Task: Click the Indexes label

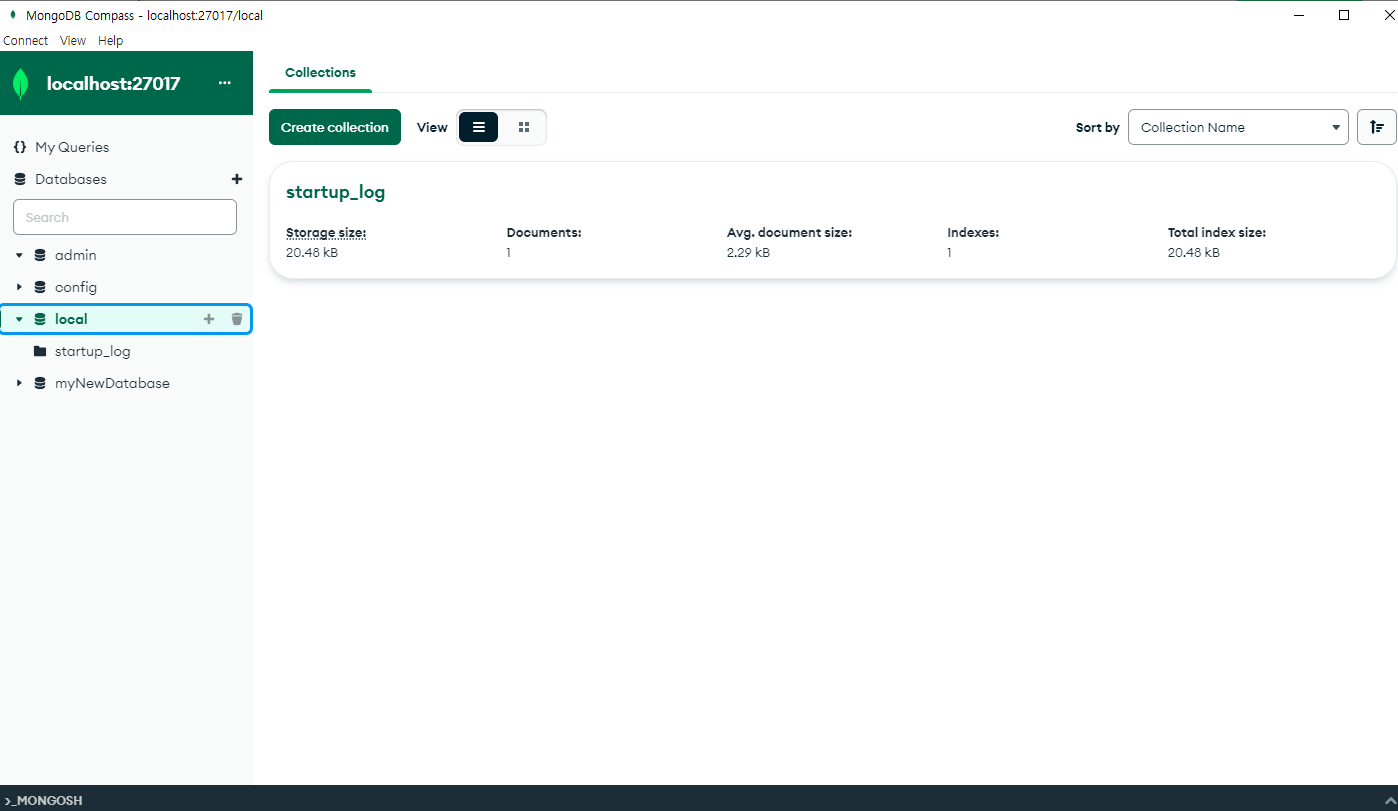Action: tap(973, 232)
